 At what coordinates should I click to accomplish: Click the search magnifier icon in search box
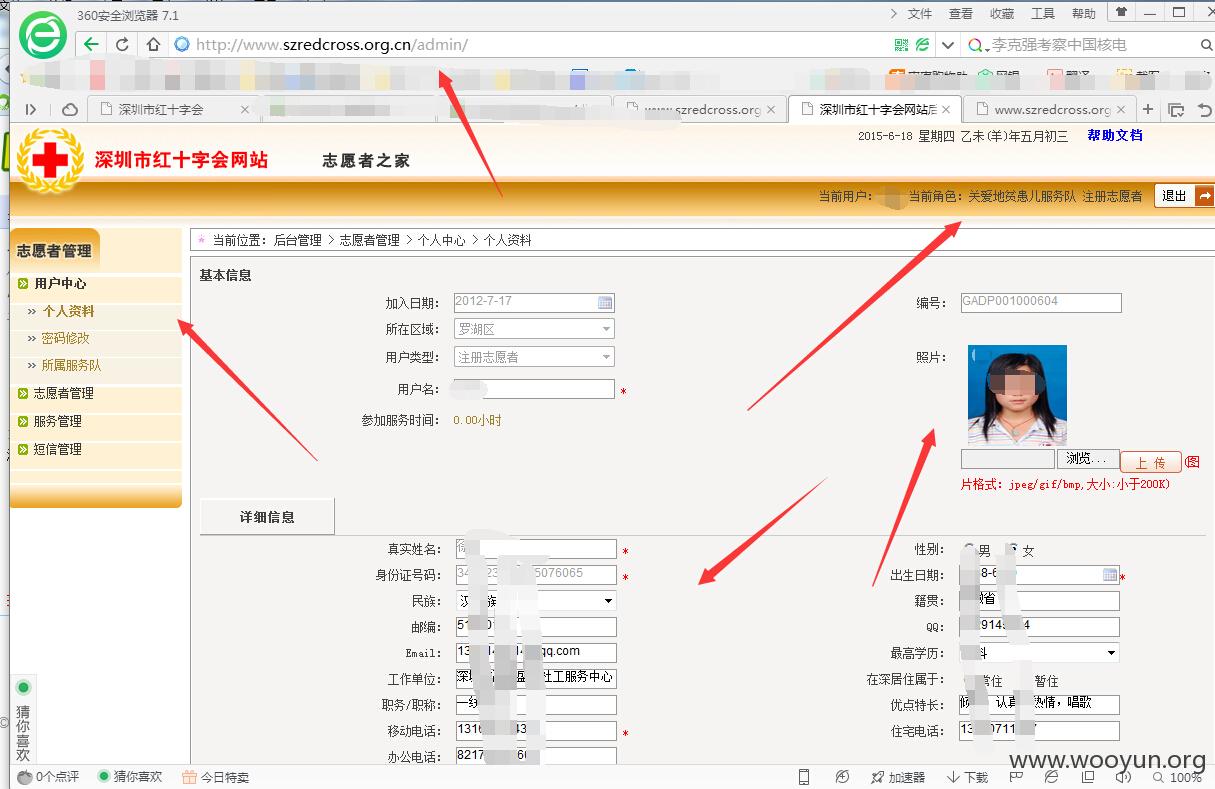[1205, 45]
